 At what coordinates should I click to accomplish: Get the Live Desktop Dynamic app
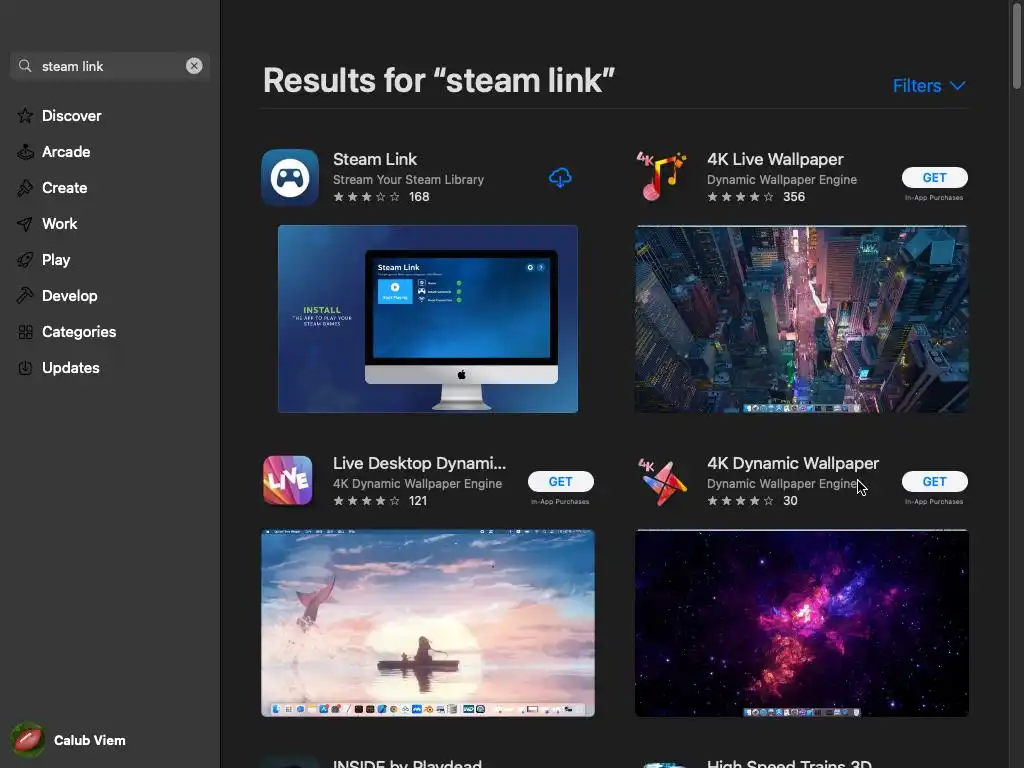coord(560,481)
